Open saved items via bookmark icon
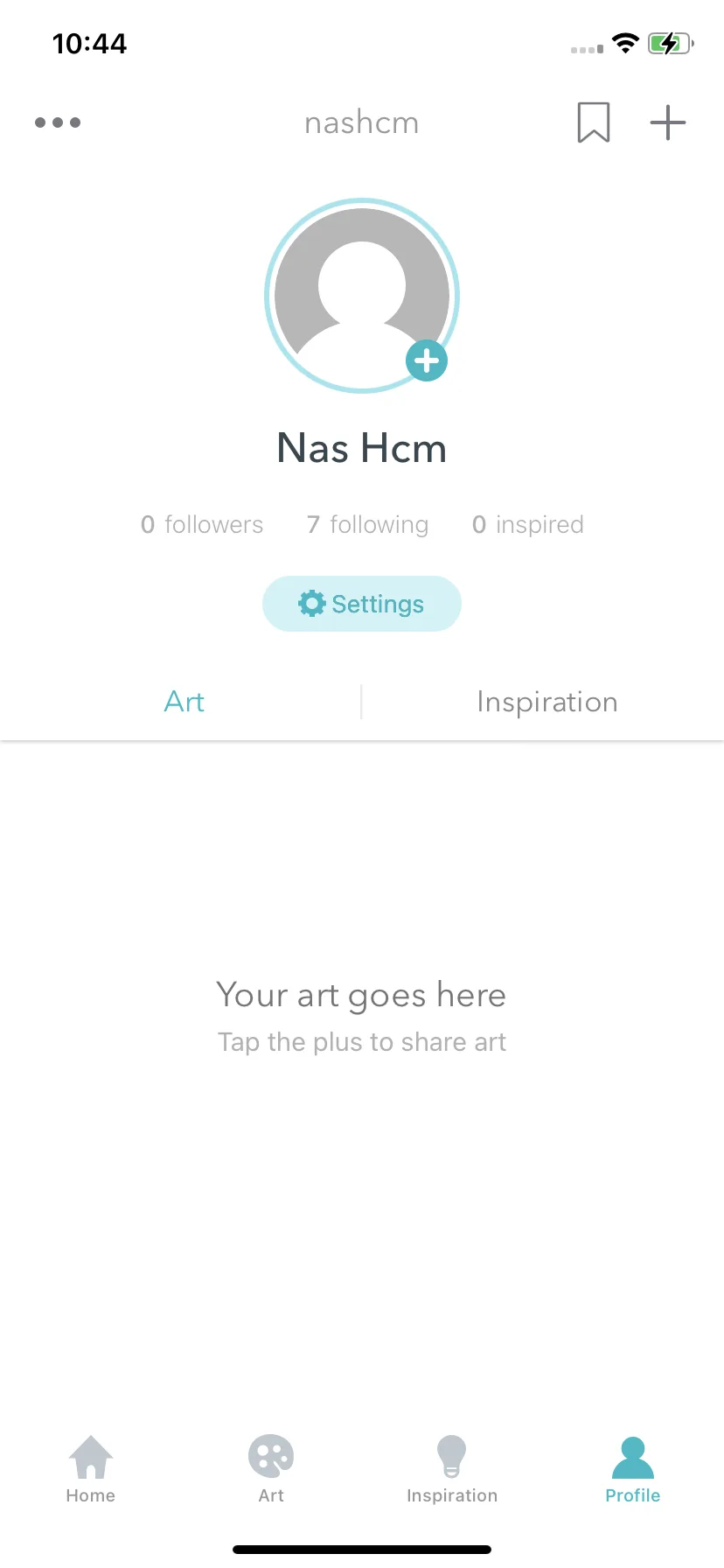Screen dimensions: 724x1568 (594, 122)
